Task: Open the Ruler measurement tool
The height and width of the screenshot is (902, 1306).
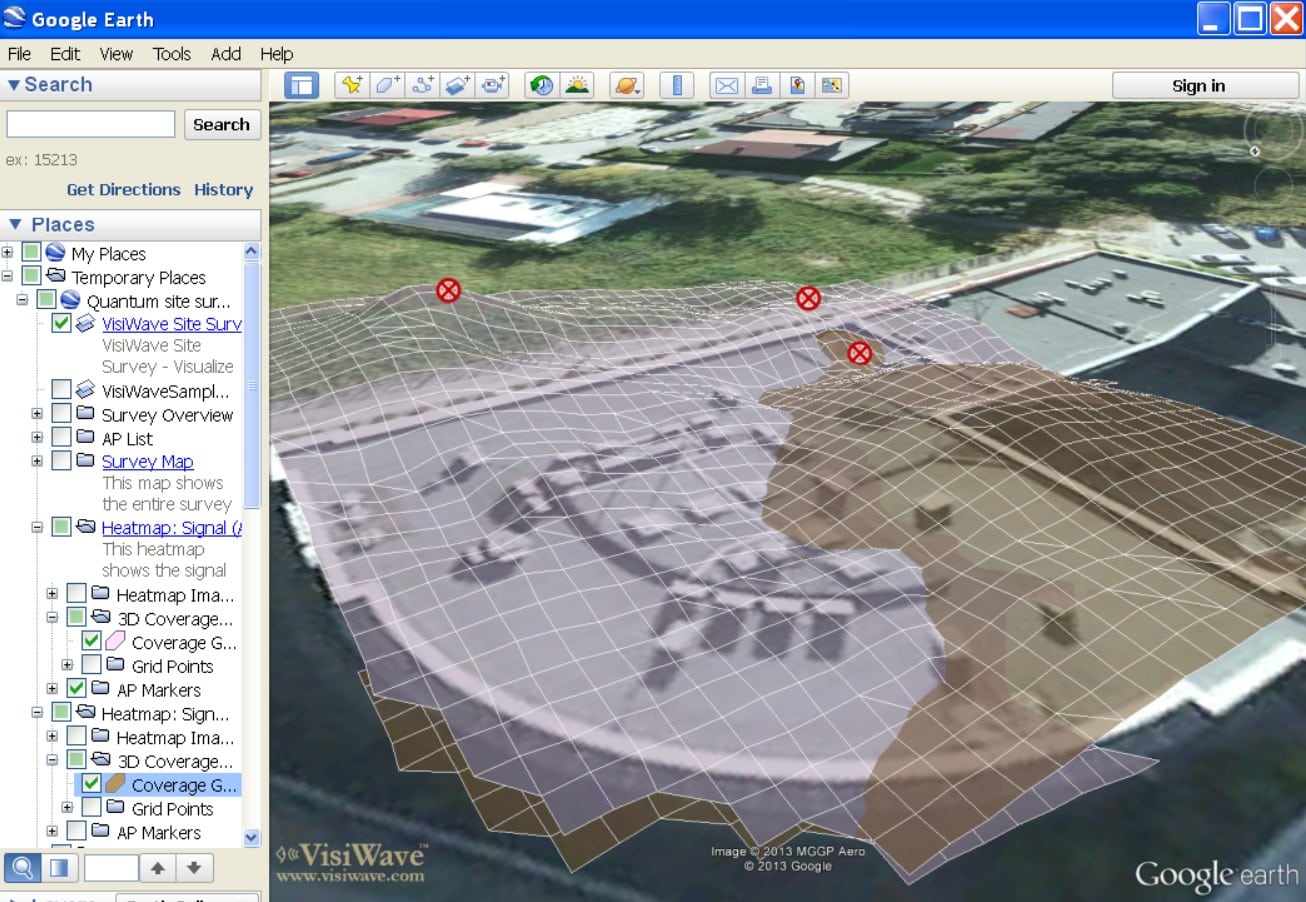Action: (x=677, y=85)
